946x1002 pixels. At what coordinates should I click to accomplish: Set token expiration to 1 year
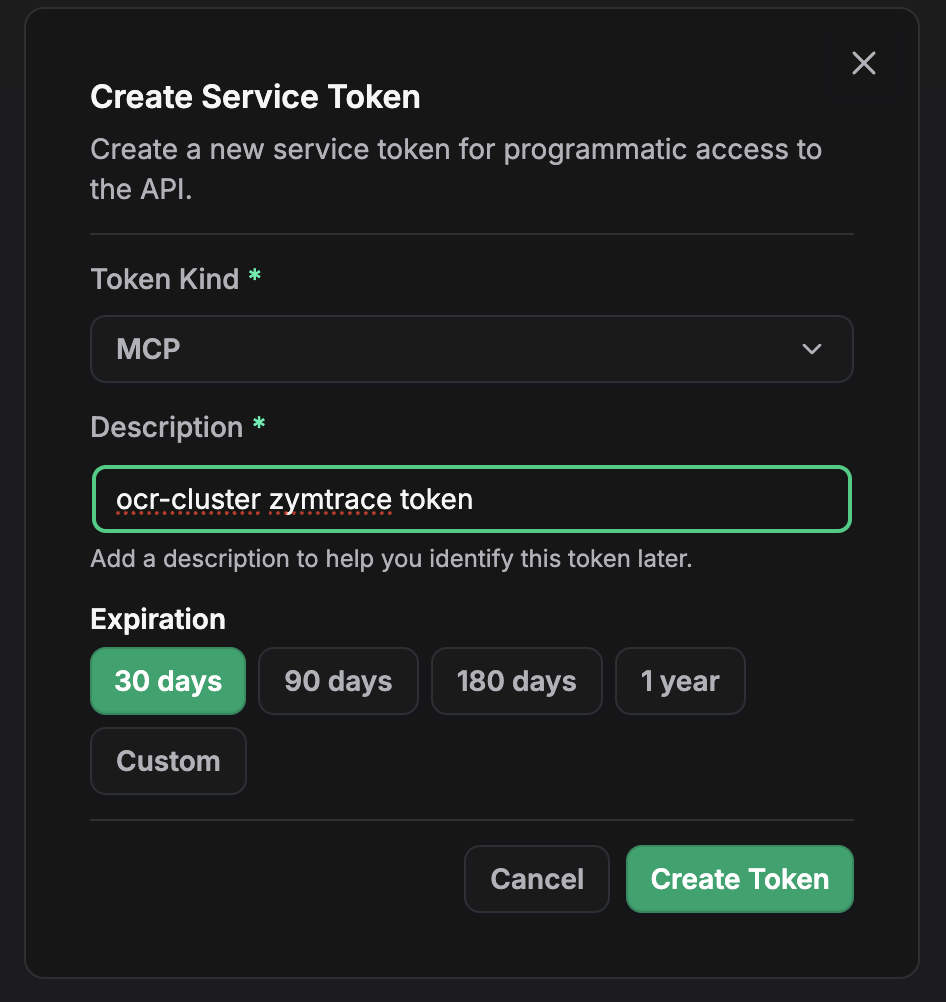[x=680, y=681]
